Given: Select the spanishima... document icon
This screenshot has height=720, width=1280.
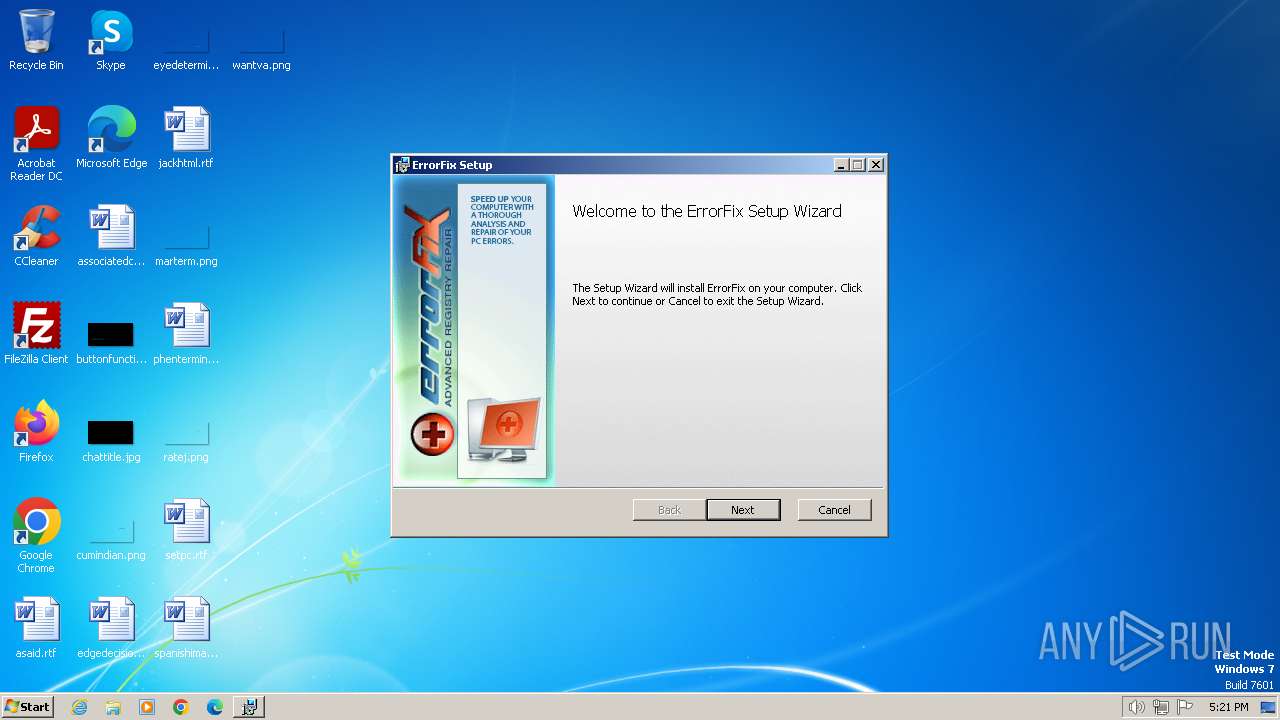Looking at the screenshot, I should point(186,628).
